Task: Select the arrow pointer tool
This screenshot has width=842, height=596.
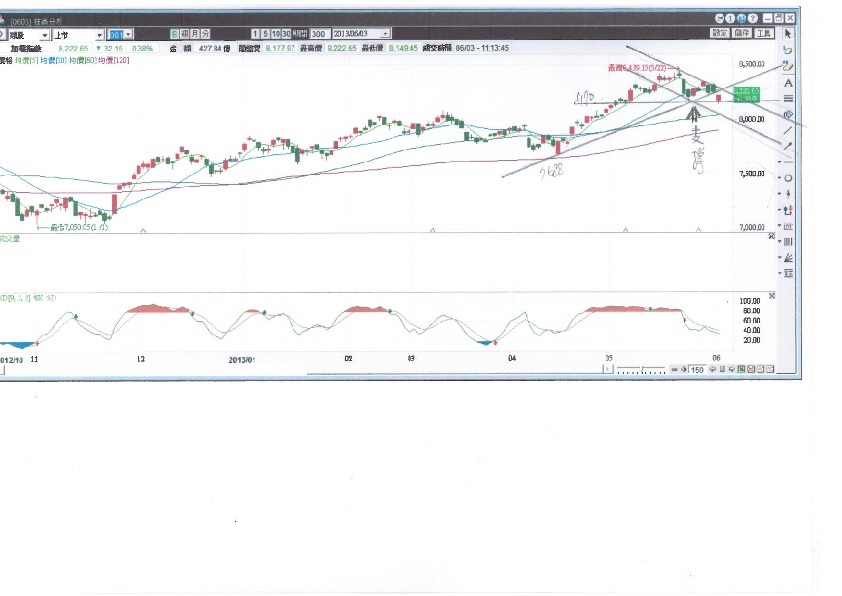Action: point(788,34)
